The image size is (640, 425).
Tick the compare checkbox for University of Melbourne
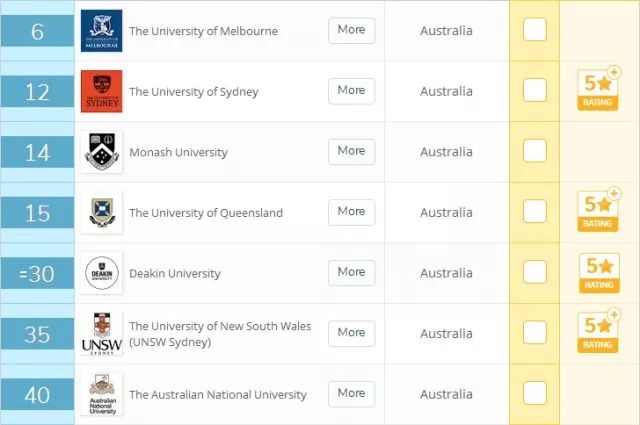[x=535, y=30]
